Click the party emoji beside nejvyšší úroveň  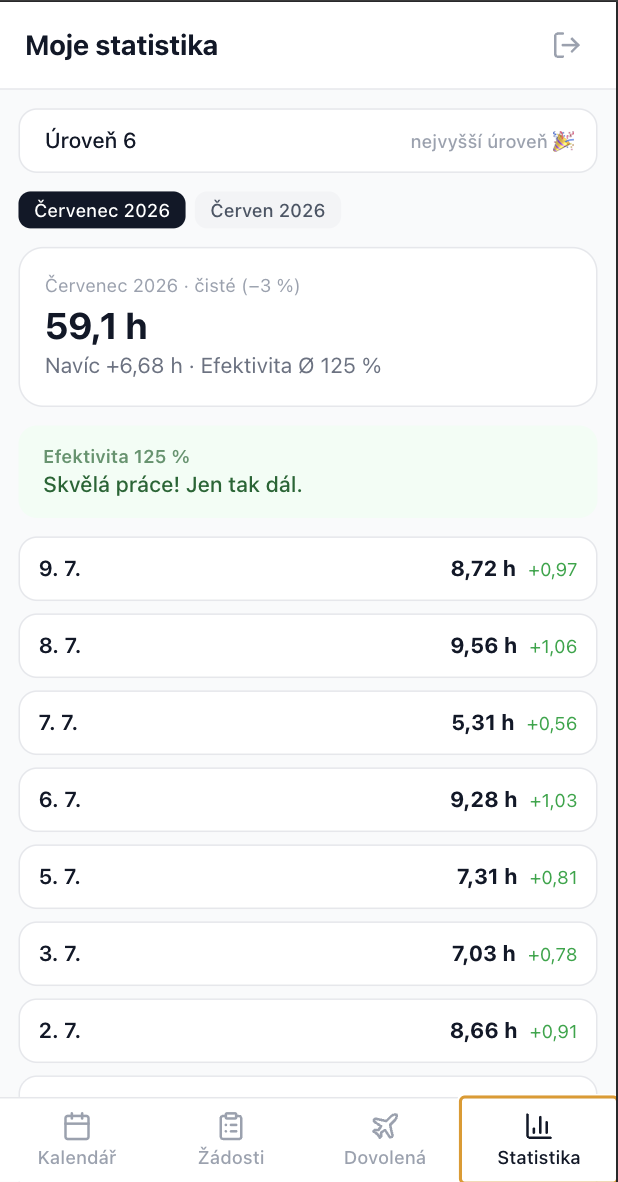pos(563,141)
